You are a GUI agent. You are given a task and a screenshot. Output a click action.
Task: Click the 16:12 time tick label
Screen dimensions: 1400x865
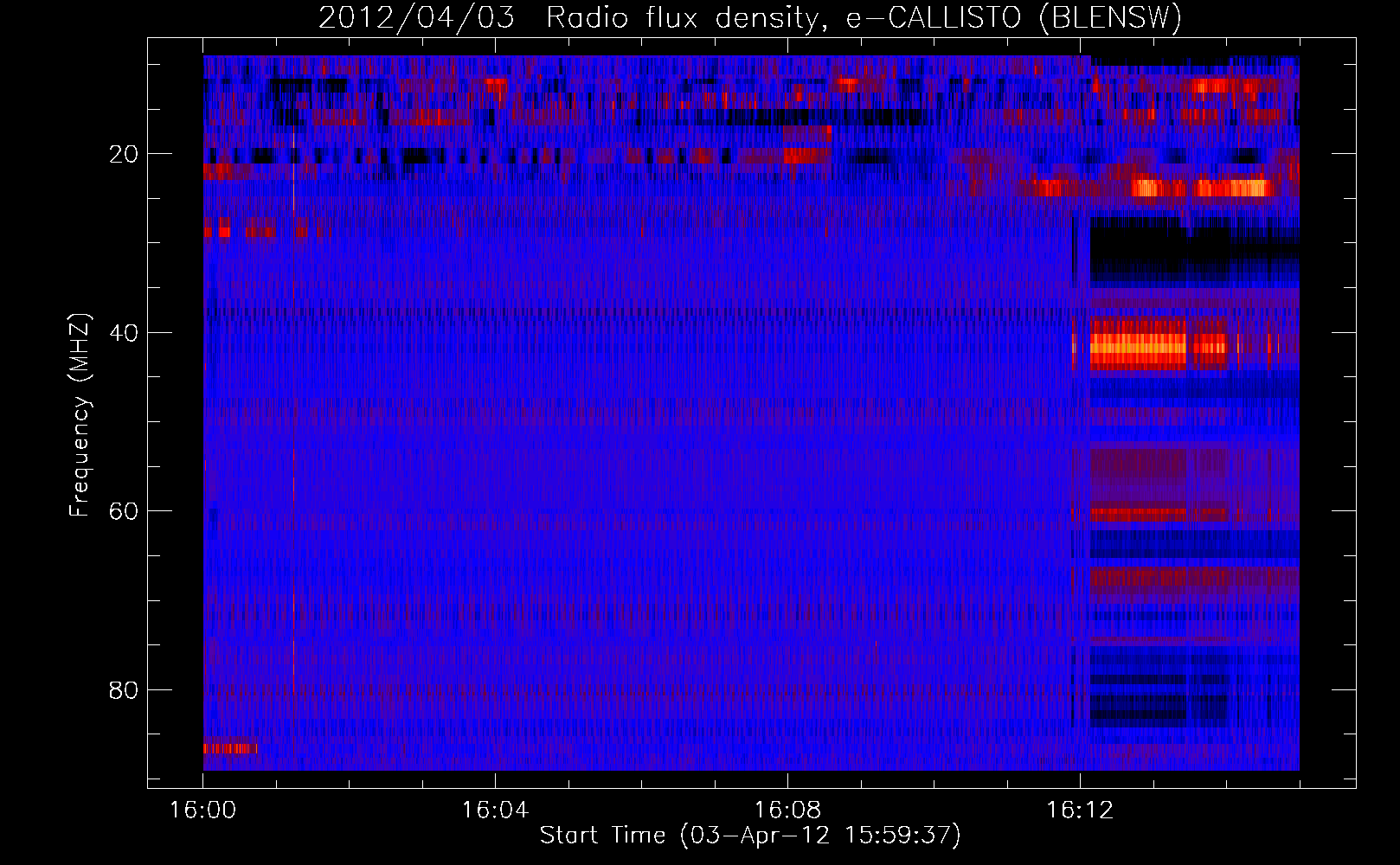click(1080, 811)
